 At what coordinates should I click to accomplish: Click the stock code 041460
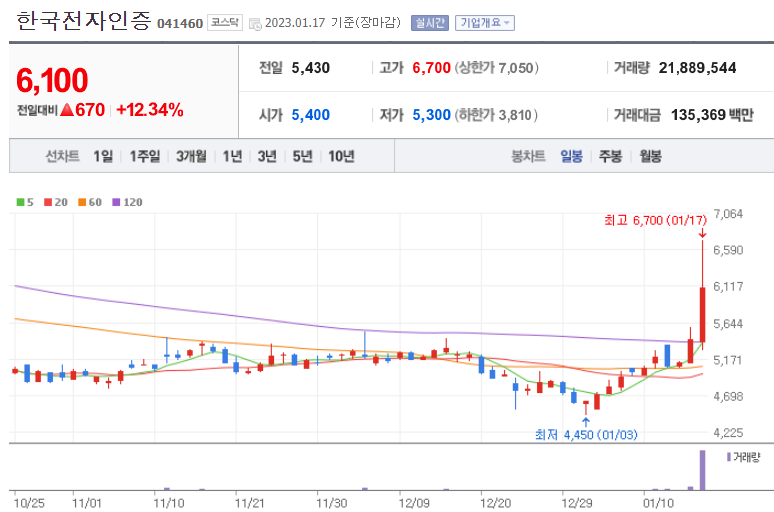pos(180,23)
